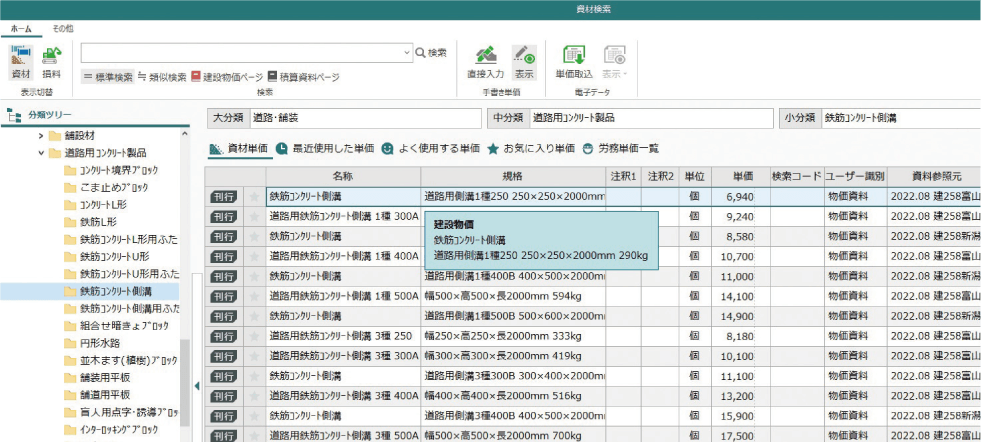Screen dimensions: 981x442
Task: Favorite star for the 14,100 row
Action: point(254,297)
